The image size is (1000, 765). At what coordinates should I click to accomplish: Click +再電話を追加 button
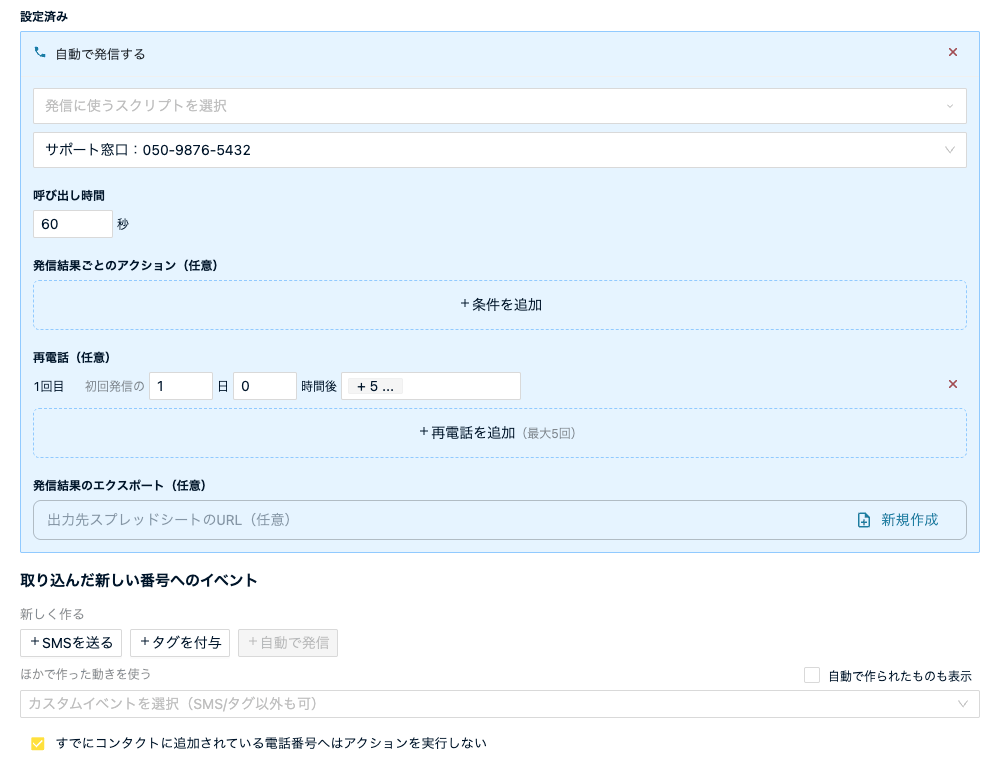click(x=499, y=433)
